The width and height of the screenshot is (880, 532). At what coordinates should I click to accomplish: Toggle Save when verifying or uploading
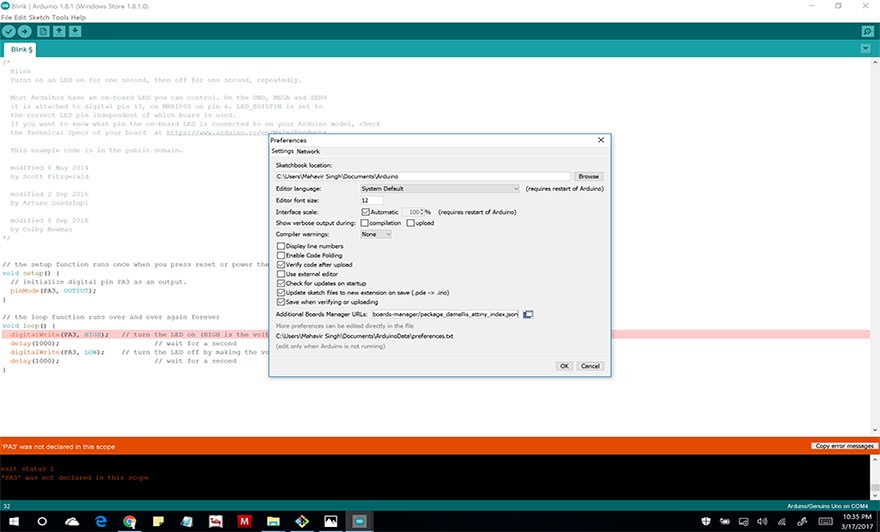[281, 302]
